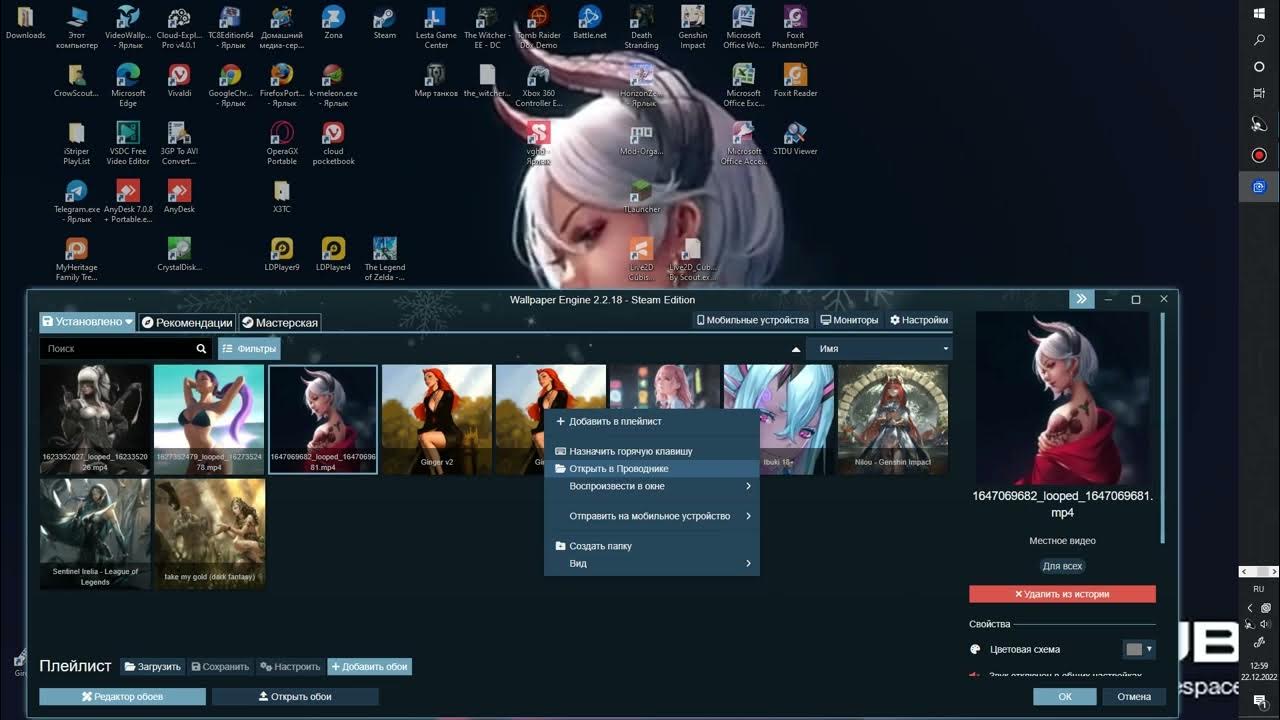Open the Telegram.exe shortcut
1280x720 pixels.
coord(77,201)
